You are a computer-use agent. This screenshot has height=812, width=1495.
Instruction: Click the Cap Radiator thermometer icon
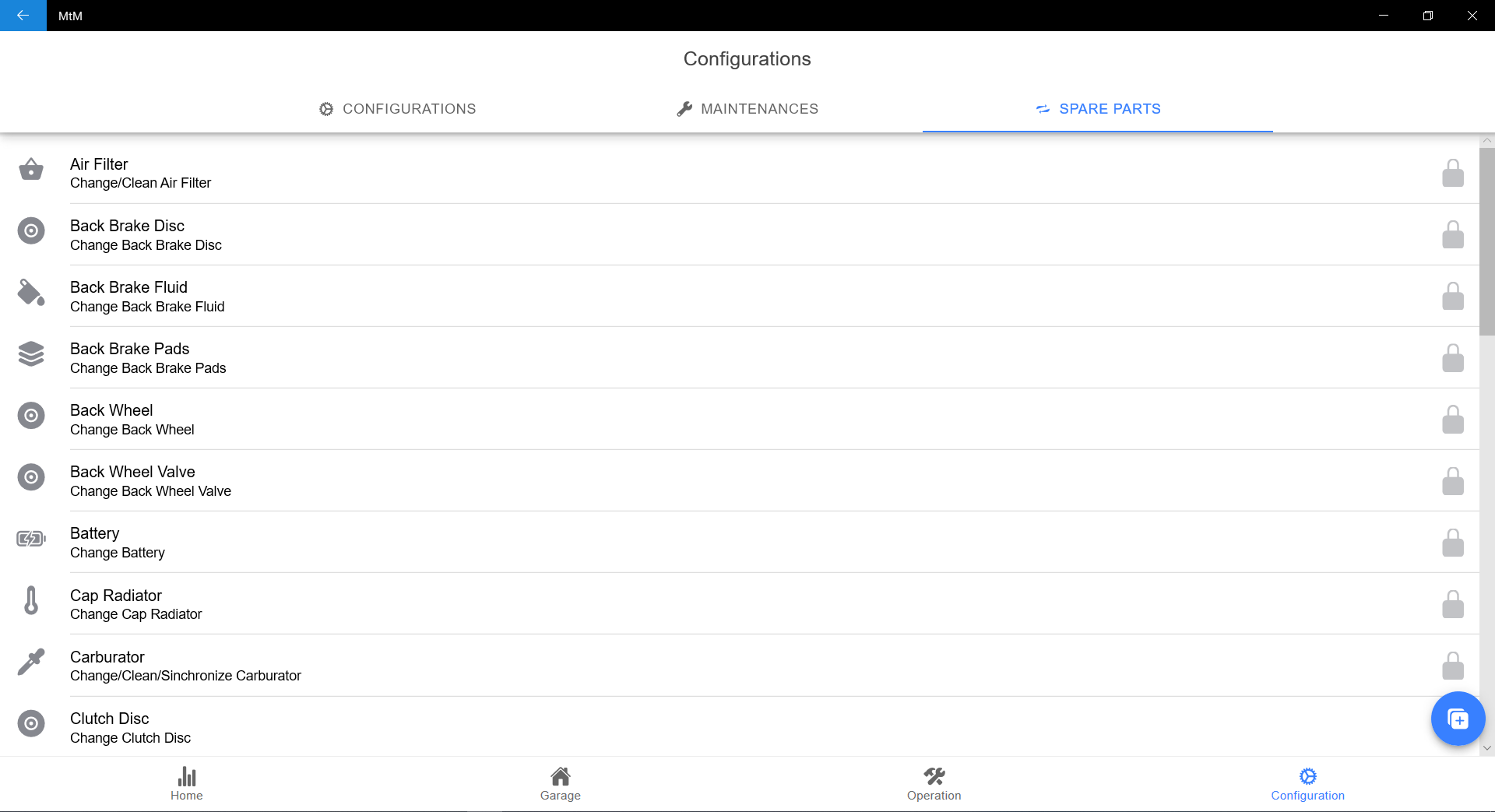[31, 600]
